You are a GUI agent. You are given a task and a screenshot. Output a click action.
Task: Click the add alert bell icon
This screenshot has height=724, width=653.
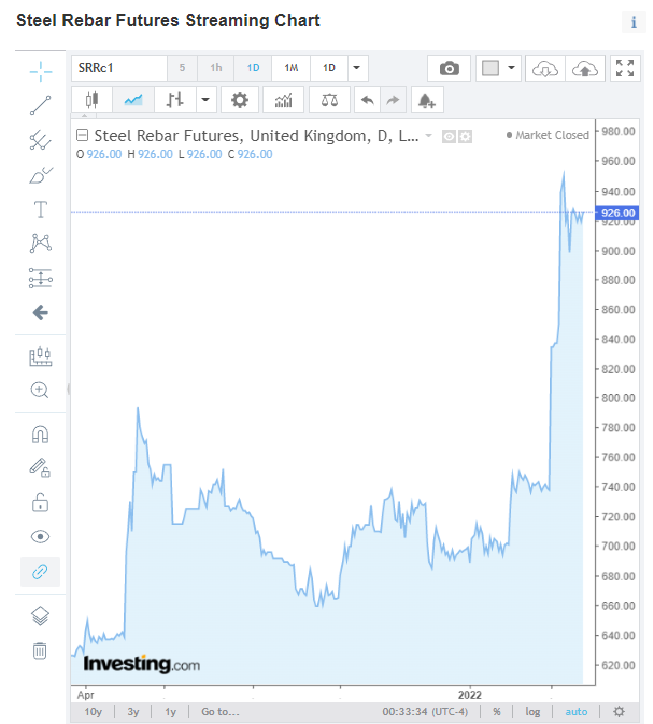coord(427,100)
